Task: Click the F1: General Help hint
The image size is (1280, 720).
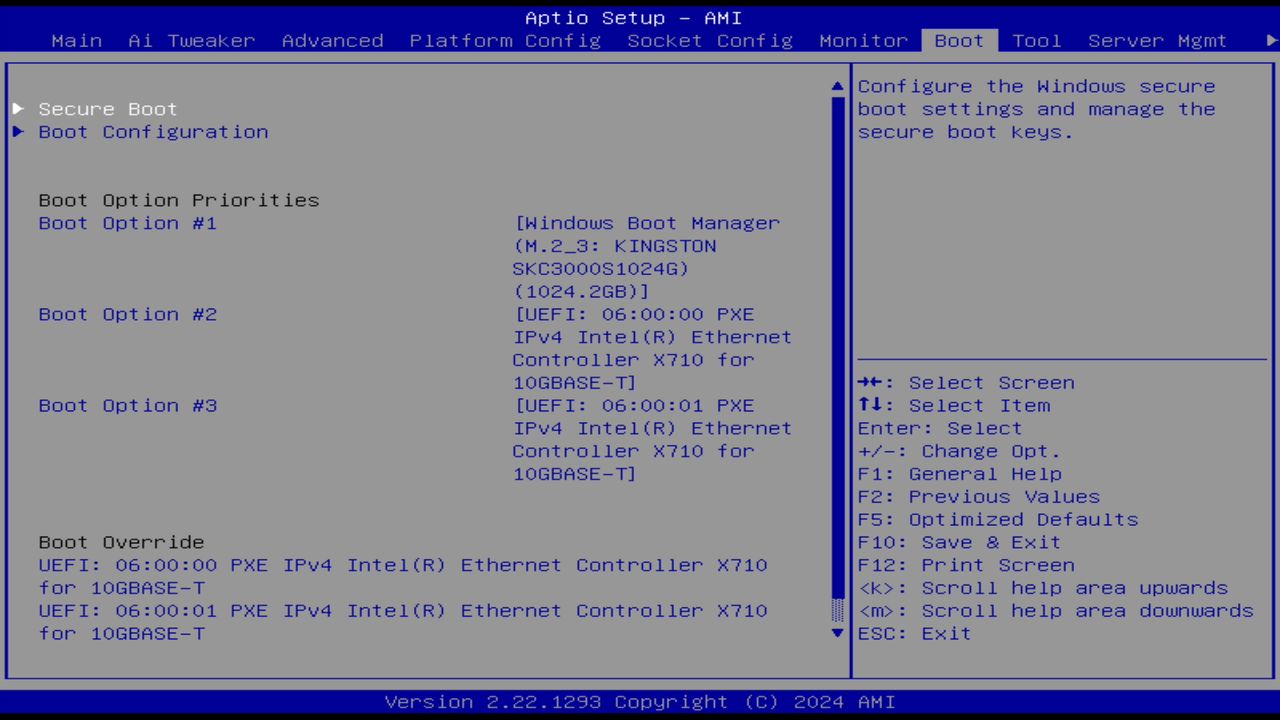Action: [x=960, y=474]
